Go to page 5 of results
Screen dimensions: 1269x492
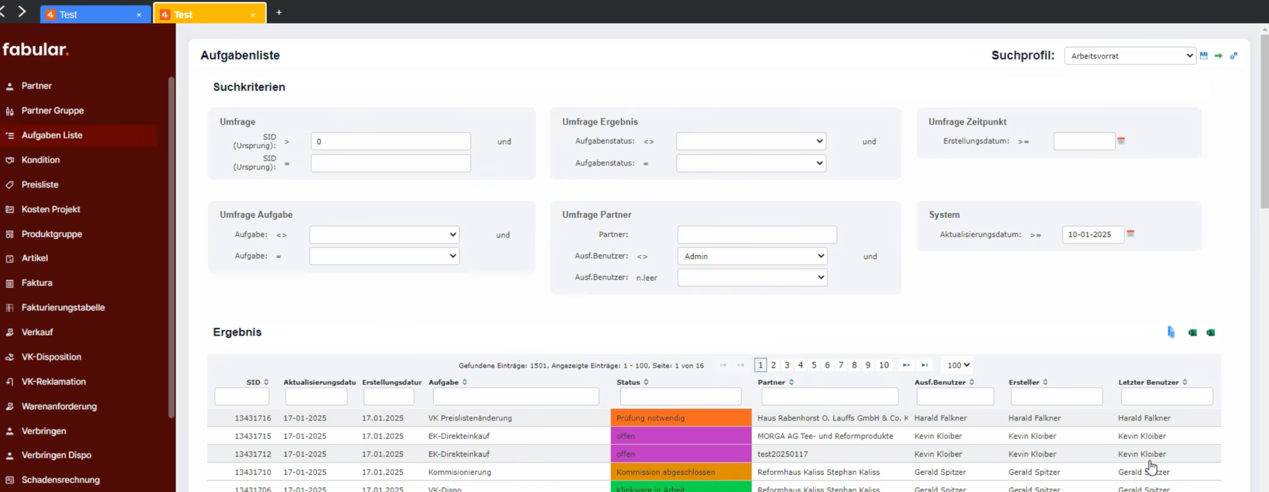814,365
